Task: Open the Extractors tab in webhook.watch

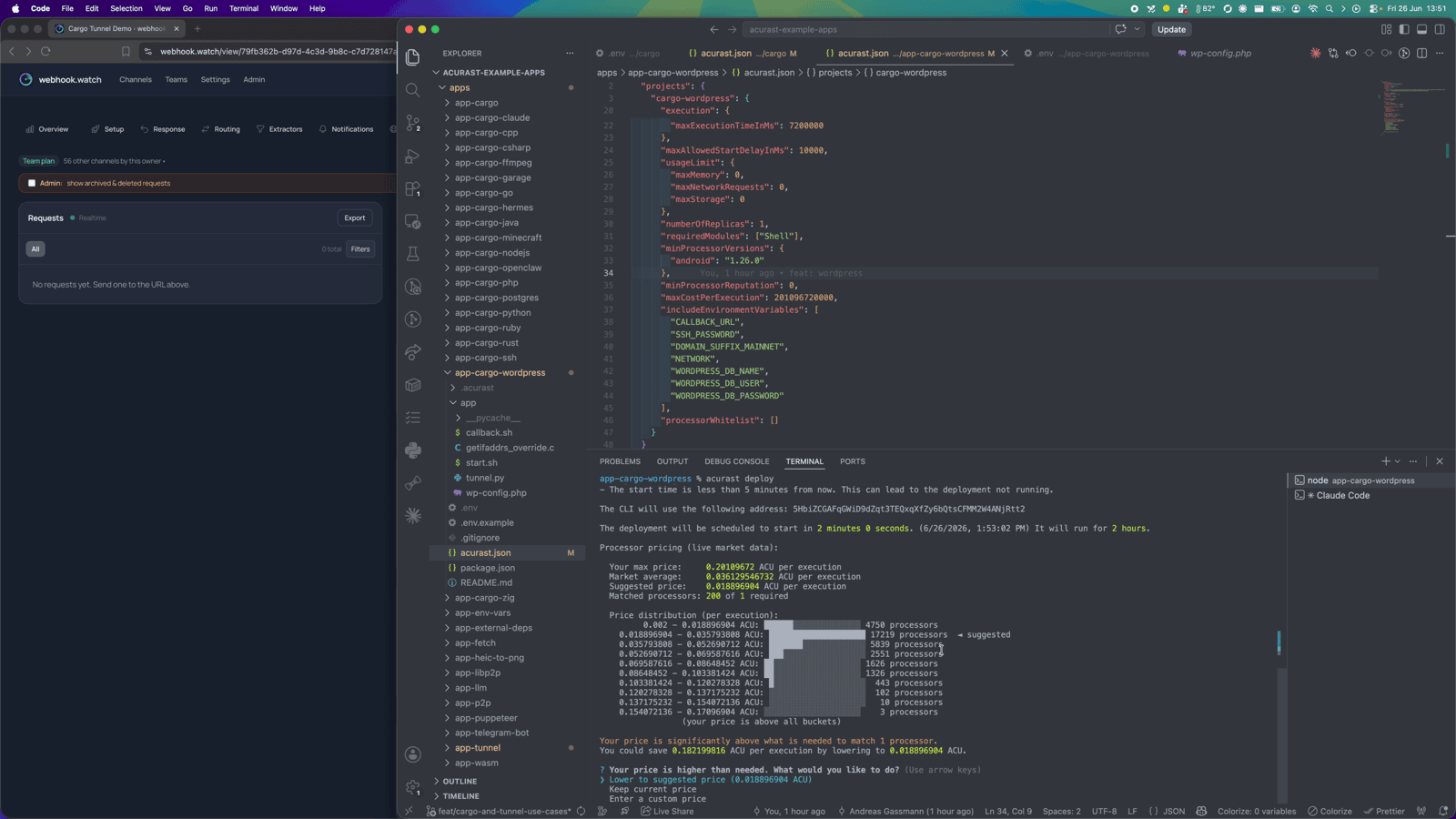Action: pyautogui.click(x=279, y=129)
